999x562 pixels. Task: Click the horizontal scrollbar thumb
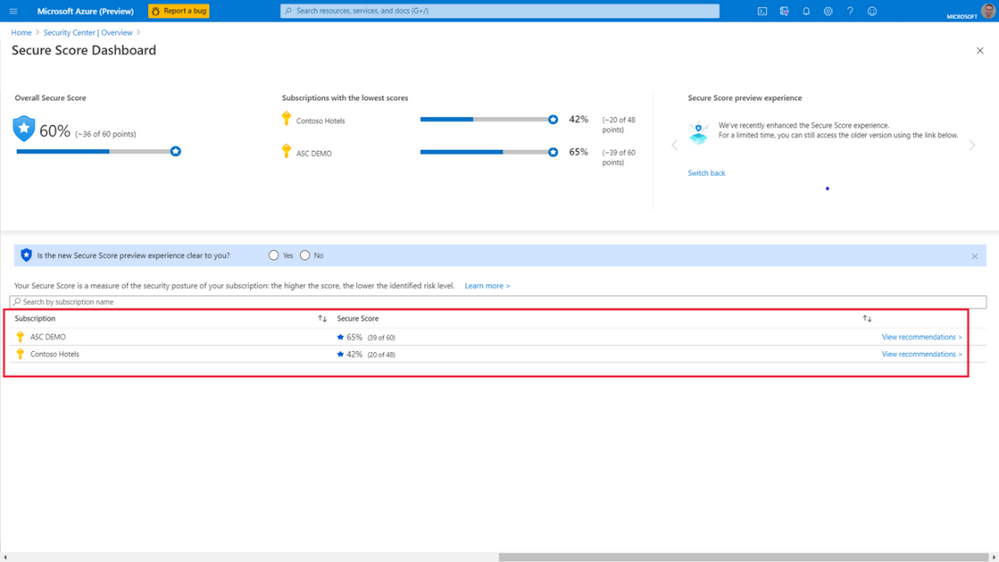(743, 557)
